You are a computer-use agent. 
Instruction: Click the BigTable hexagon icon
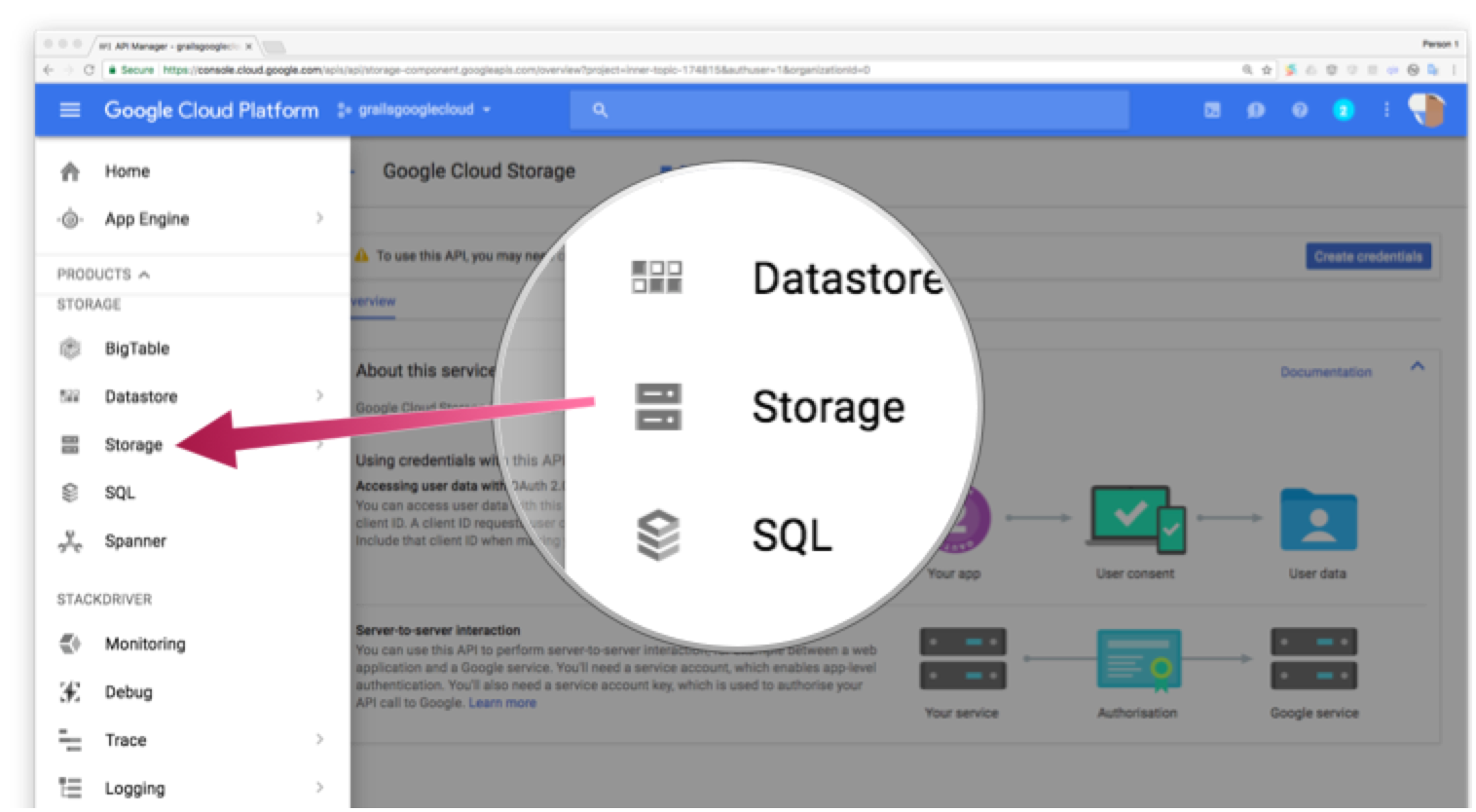70,349
